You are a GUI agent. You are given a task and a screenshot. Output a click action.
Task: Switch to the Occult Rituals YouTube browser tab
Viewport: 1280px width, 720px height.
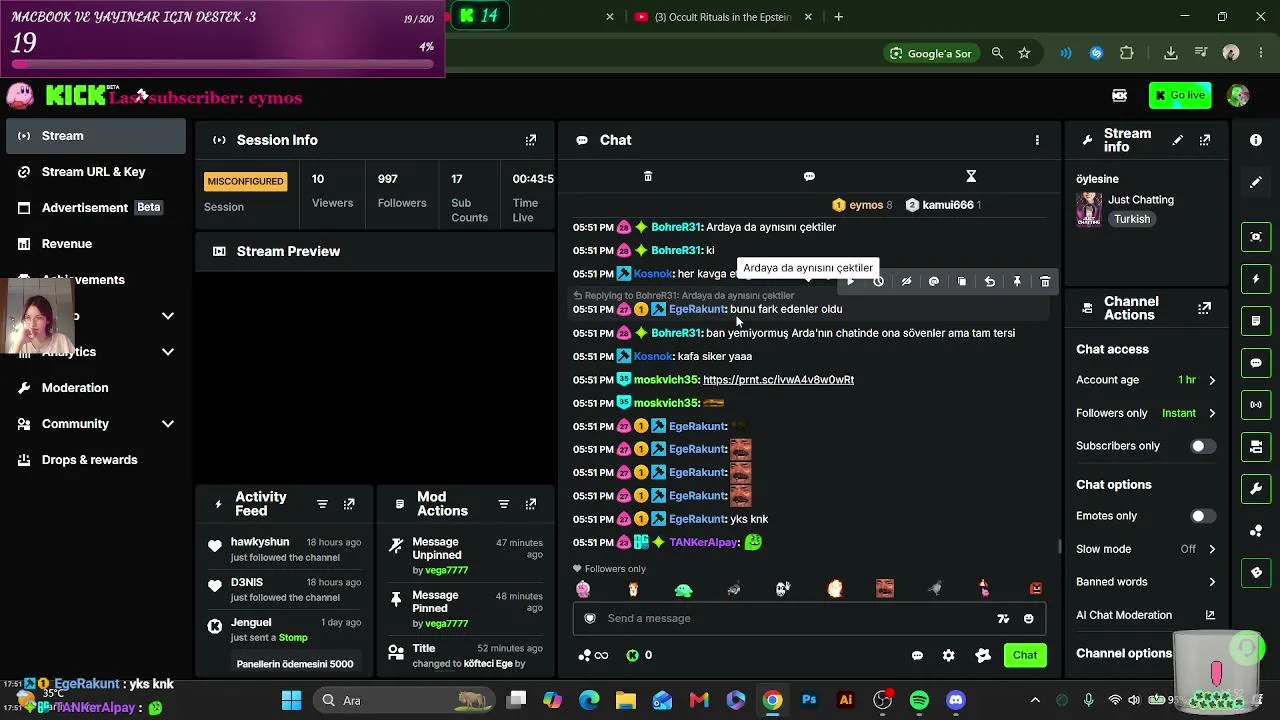[x=723, y=17]
